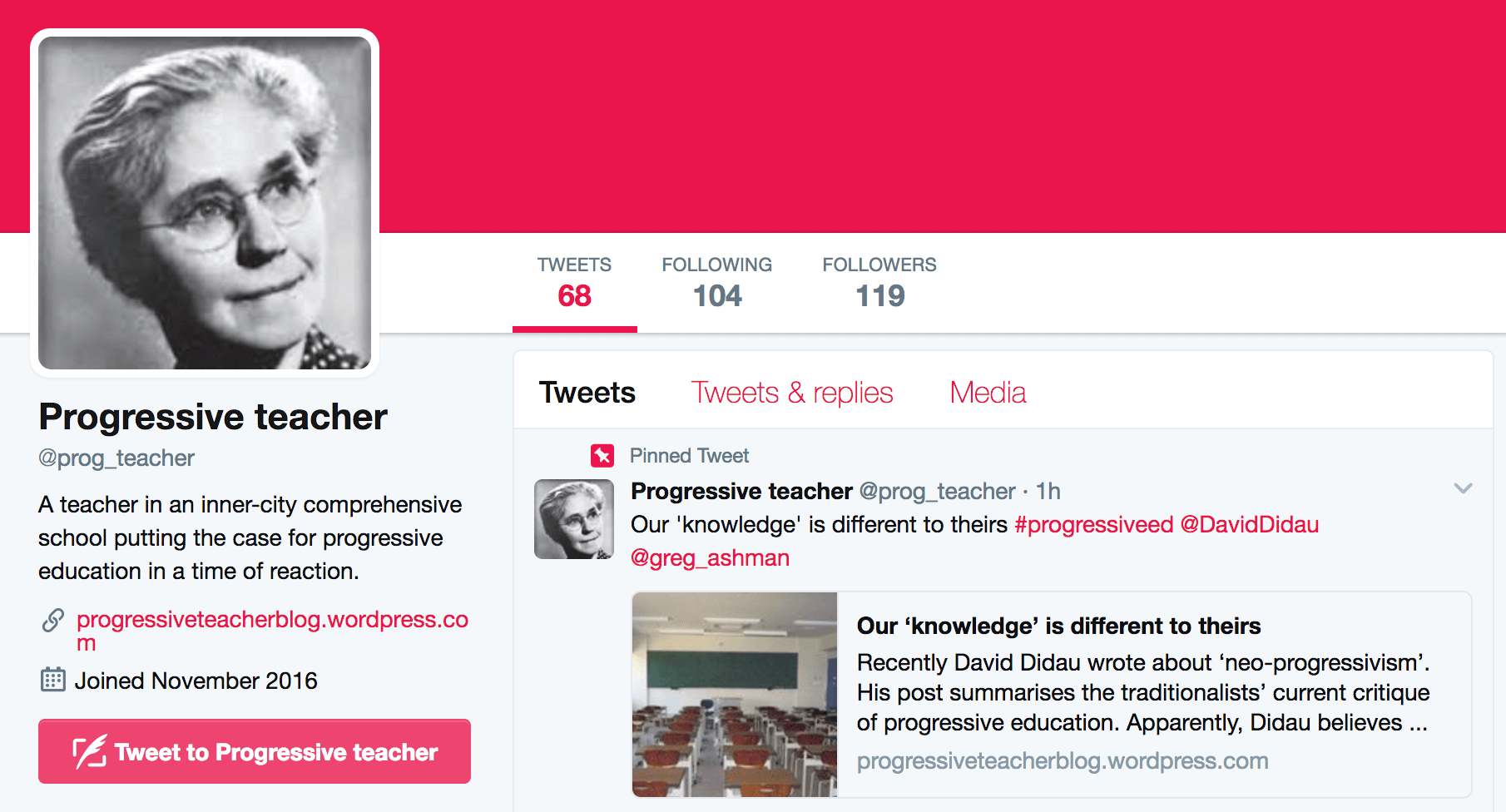Screen dimensions: 1506x812
Task: Click the card title about 'knowledge'
Action: pyautogui.click(x=1058, y=626)
